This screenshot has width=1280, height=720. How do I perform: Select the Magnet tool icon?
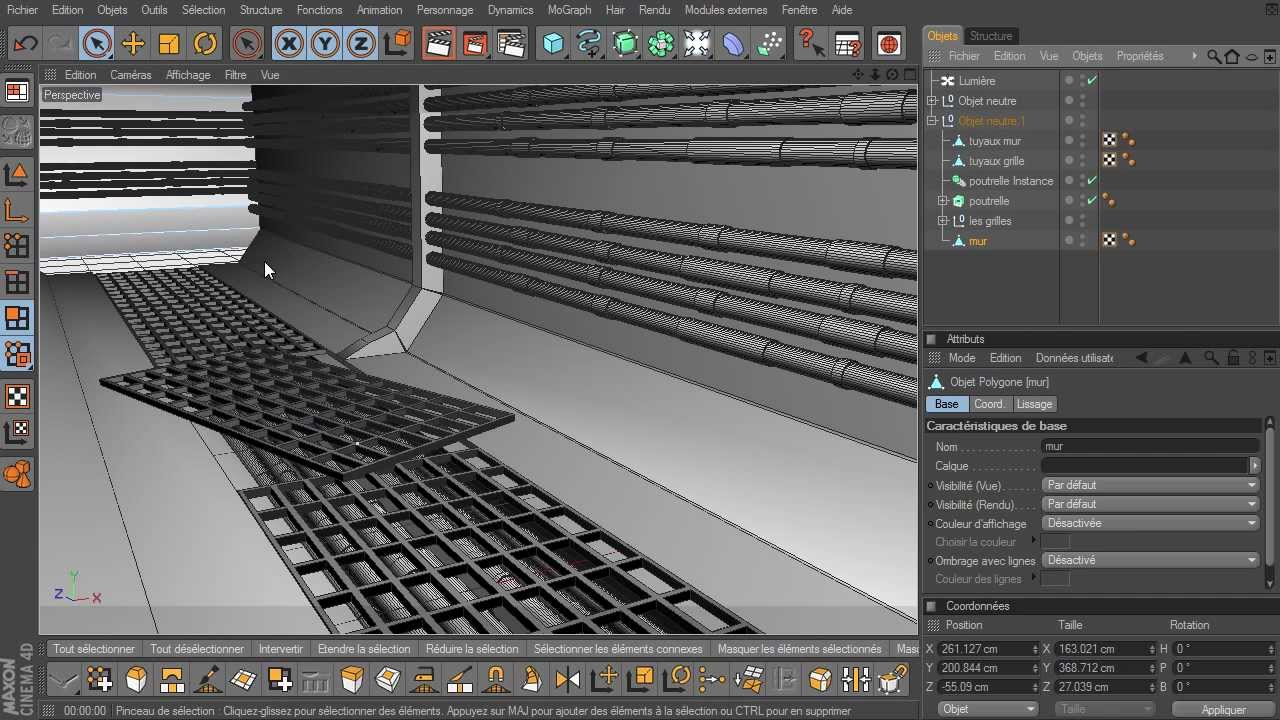[495, 681]
